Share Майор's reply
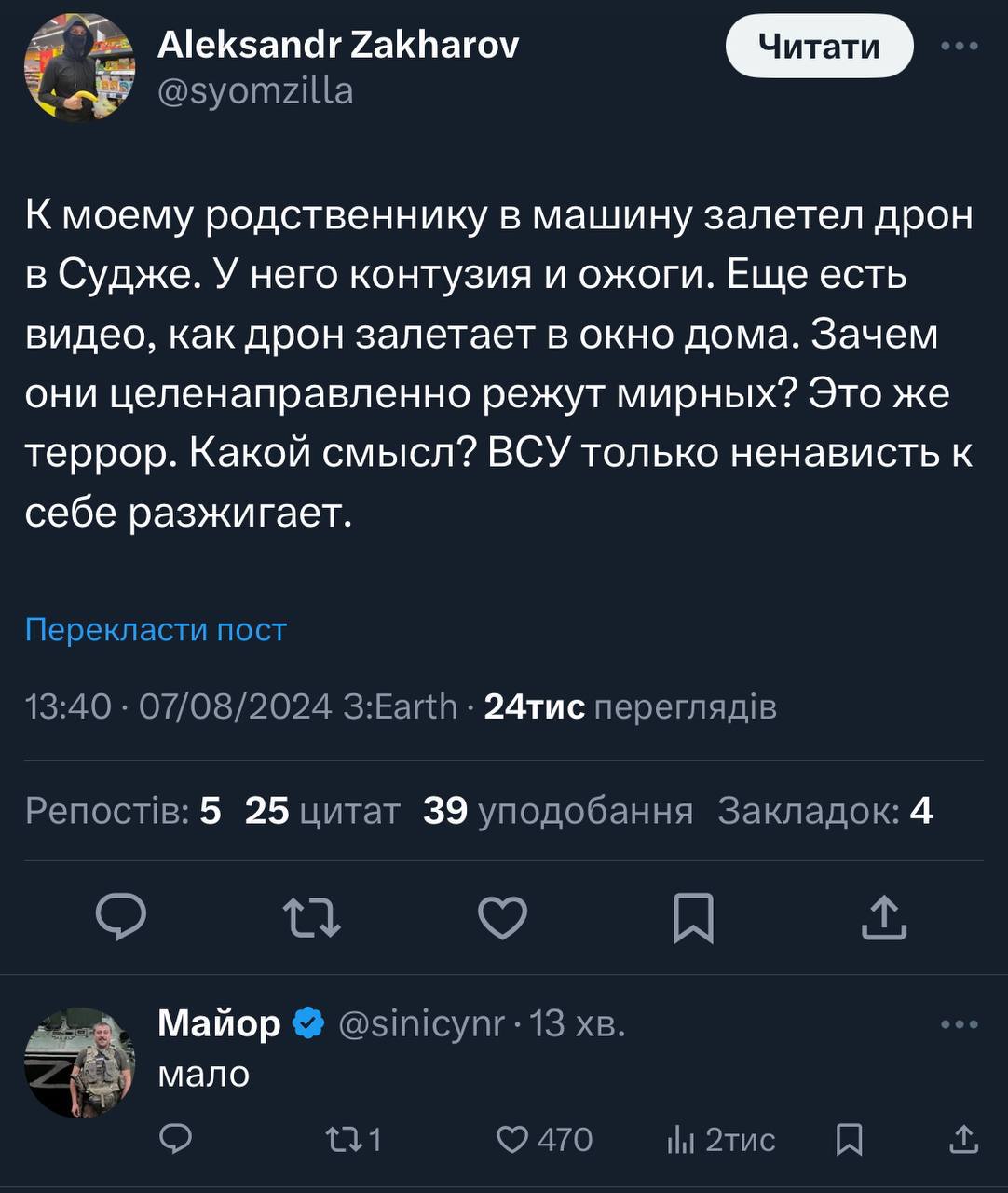 (x=963, y=1139)
